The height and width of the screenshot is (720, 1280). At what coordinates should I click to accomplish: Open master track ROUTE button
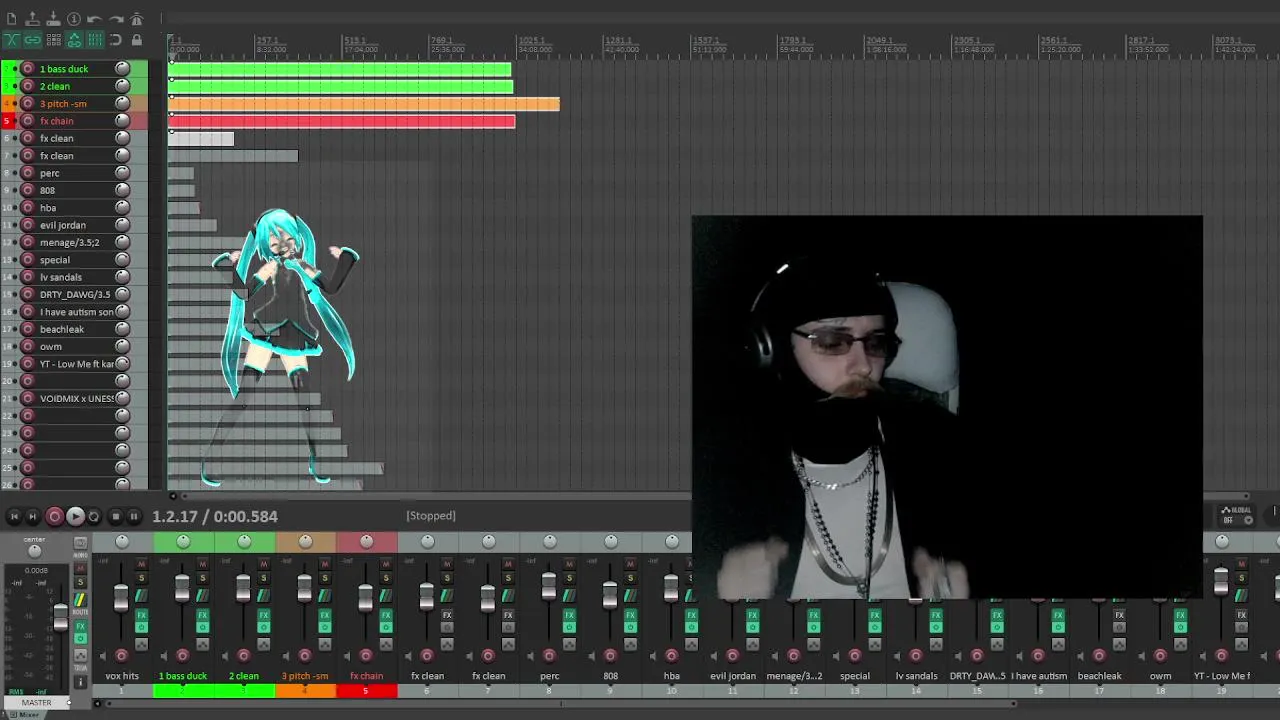click(80, 600)
